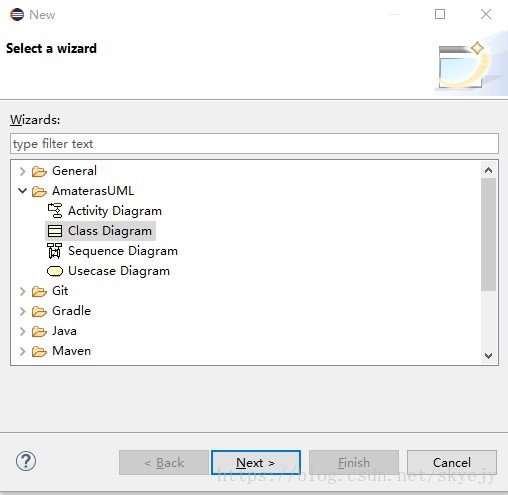Collapse the AmaterasUML category
508x495 pixels.
click(x=22, y=191)
